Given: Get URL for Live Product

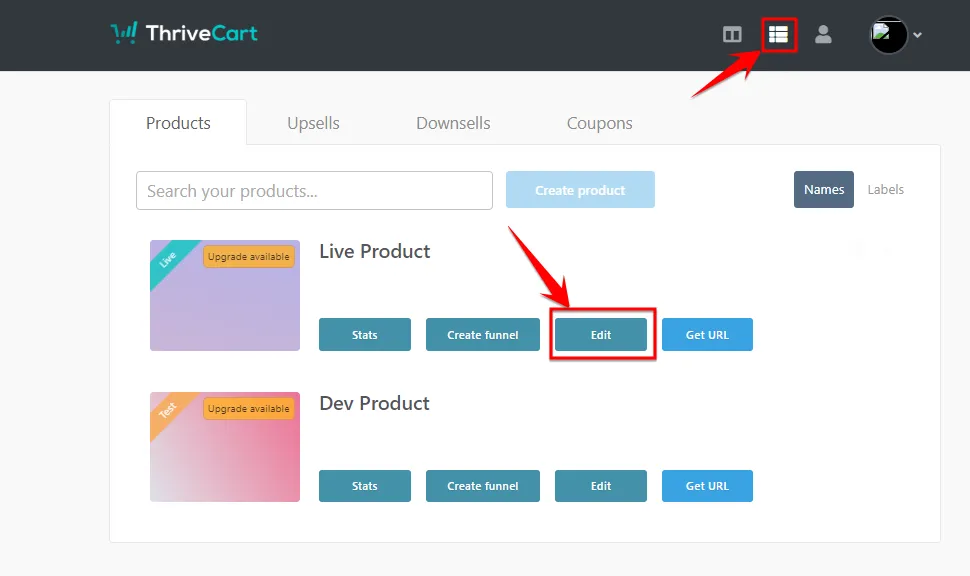Looking at the screenshot, I should point(707,335).
